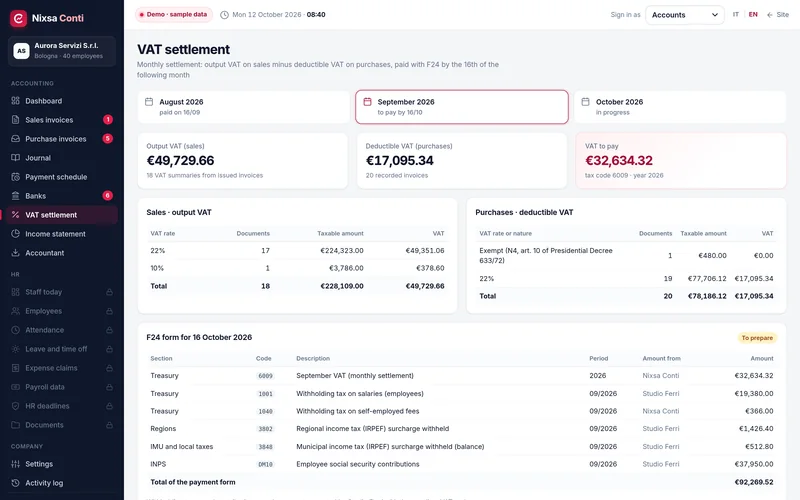Click the 10% rate row in Sales table
Screen dimensions: 800x500
pyautogui.click(x=297, y=268)
